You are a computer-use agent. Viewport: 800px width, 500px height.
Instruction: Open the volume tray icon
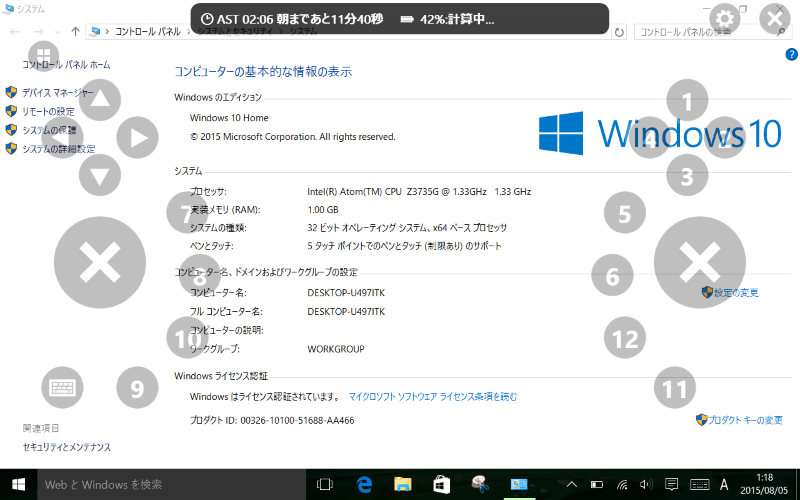point(646,485)
